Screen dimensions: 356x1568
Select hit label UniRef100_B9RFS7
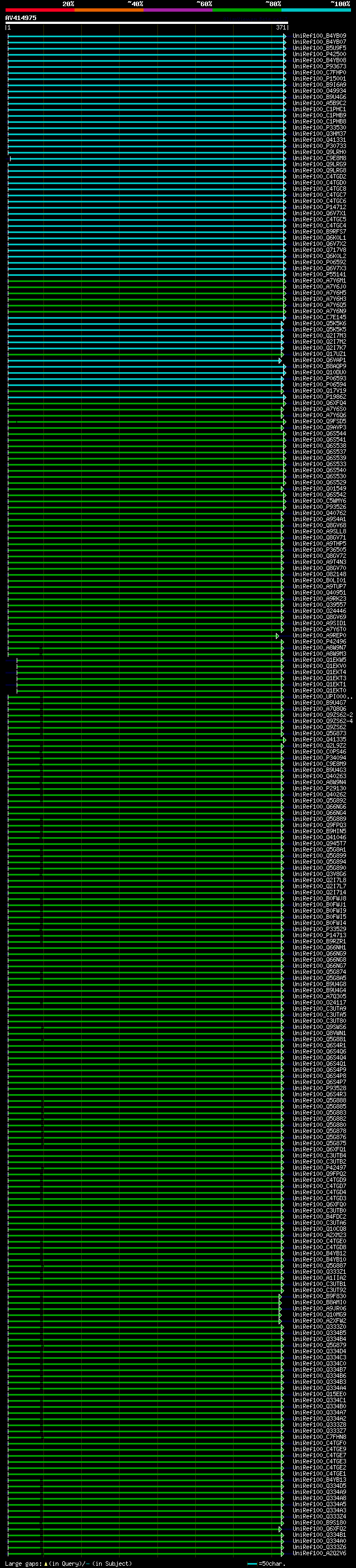tap(319, 231)
